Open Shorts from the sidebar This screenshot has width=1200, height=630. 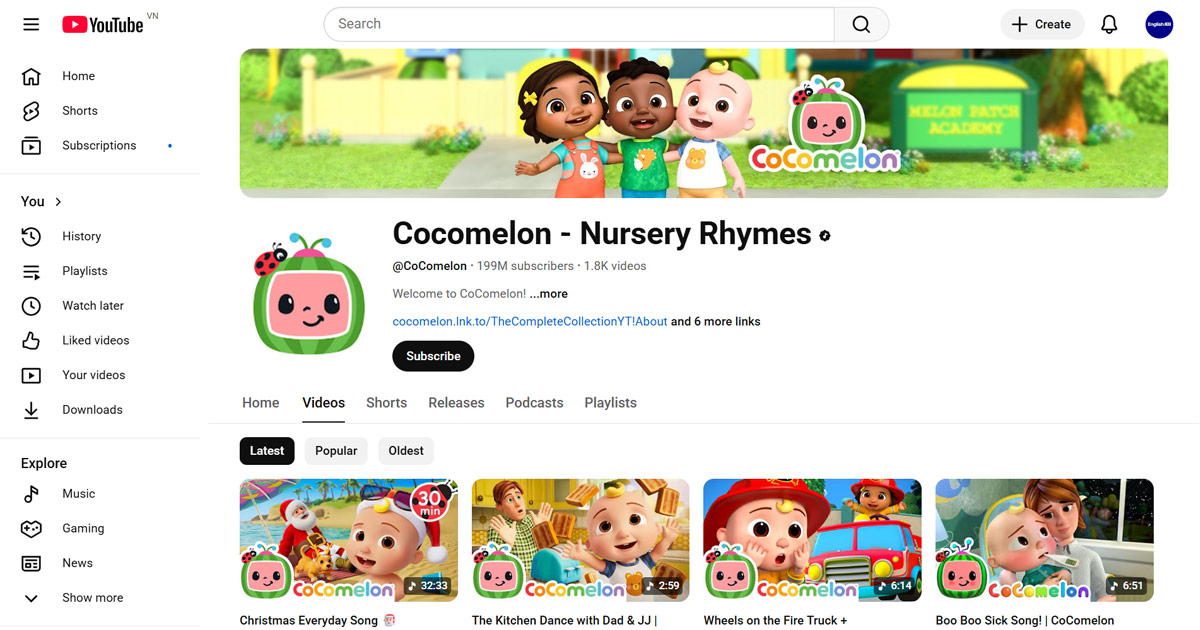pos(79,110)
